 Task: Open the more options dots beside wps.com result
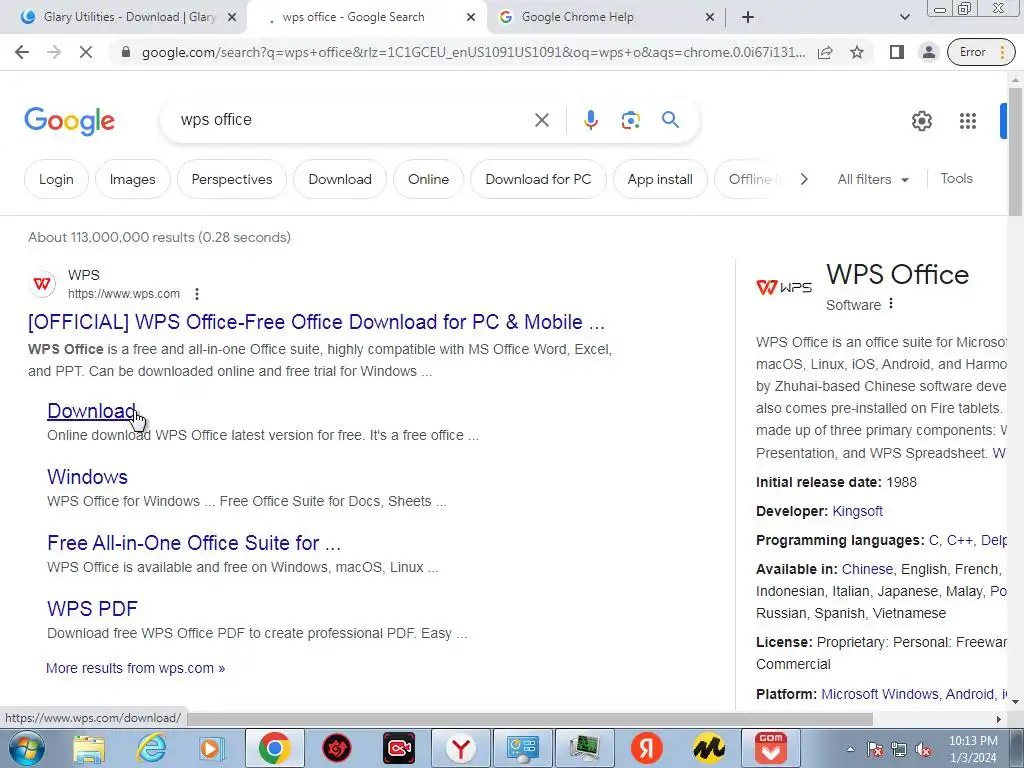(197, 294)
